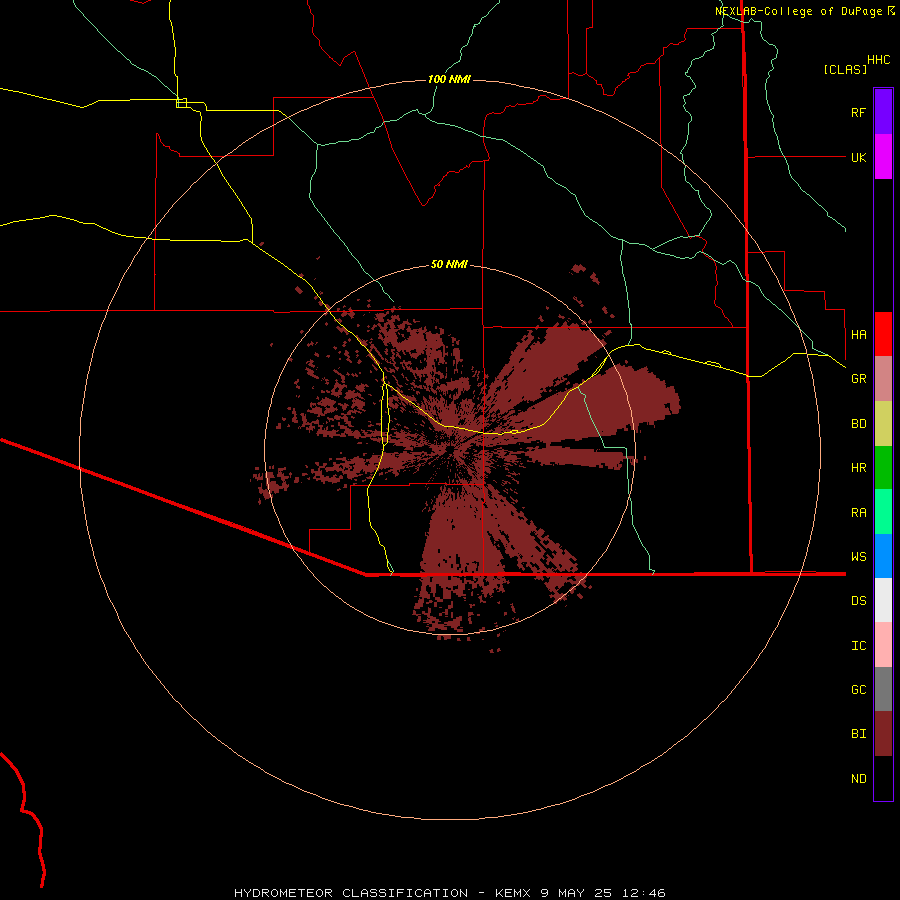Image resolution: width=900 pixels, height=900 pixels.
Task: Click the HR legend label
Action: (858, 468)
